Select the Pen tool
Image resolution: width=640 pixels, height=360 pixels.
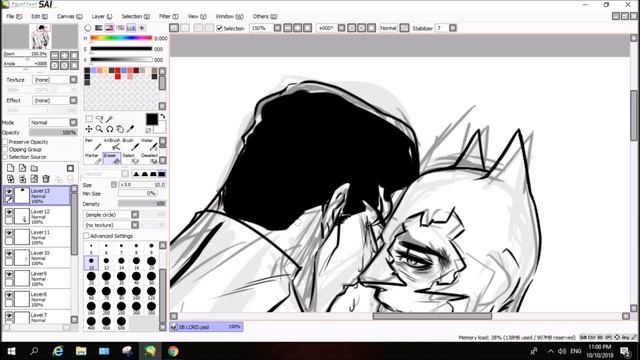point(93,144)
